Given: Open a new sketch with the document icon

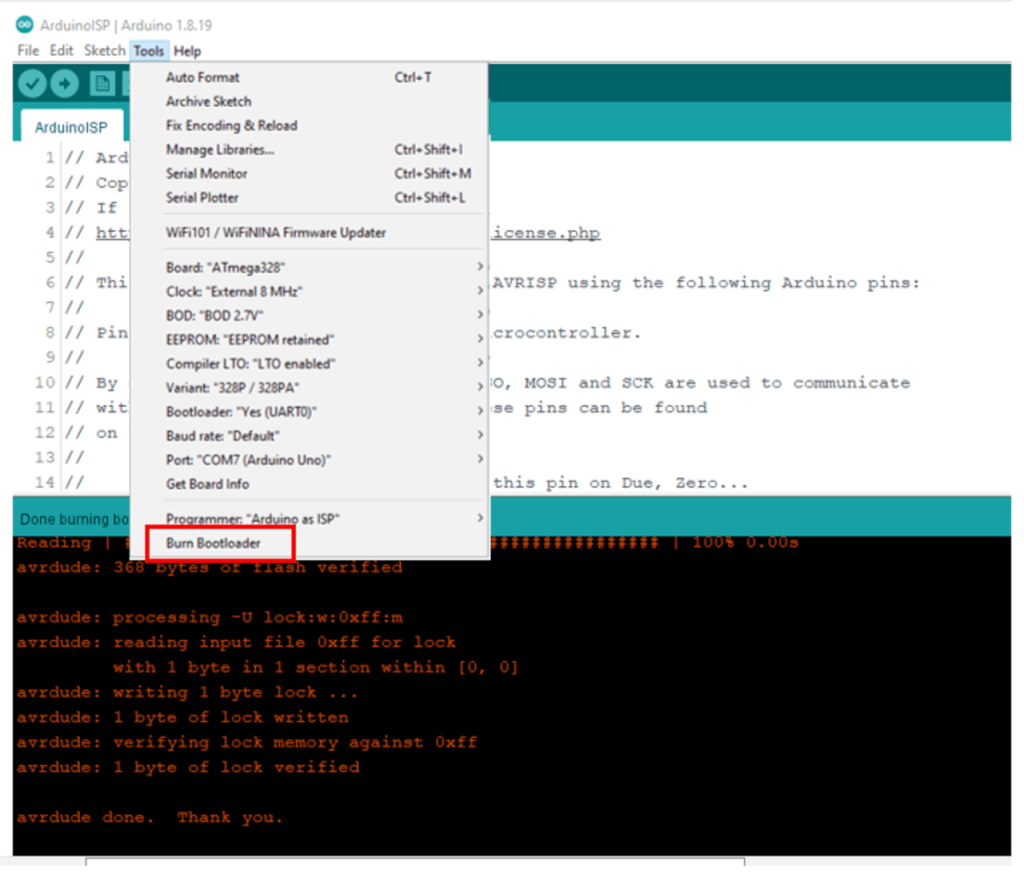Looking at the screenshot, I should 101,83.
